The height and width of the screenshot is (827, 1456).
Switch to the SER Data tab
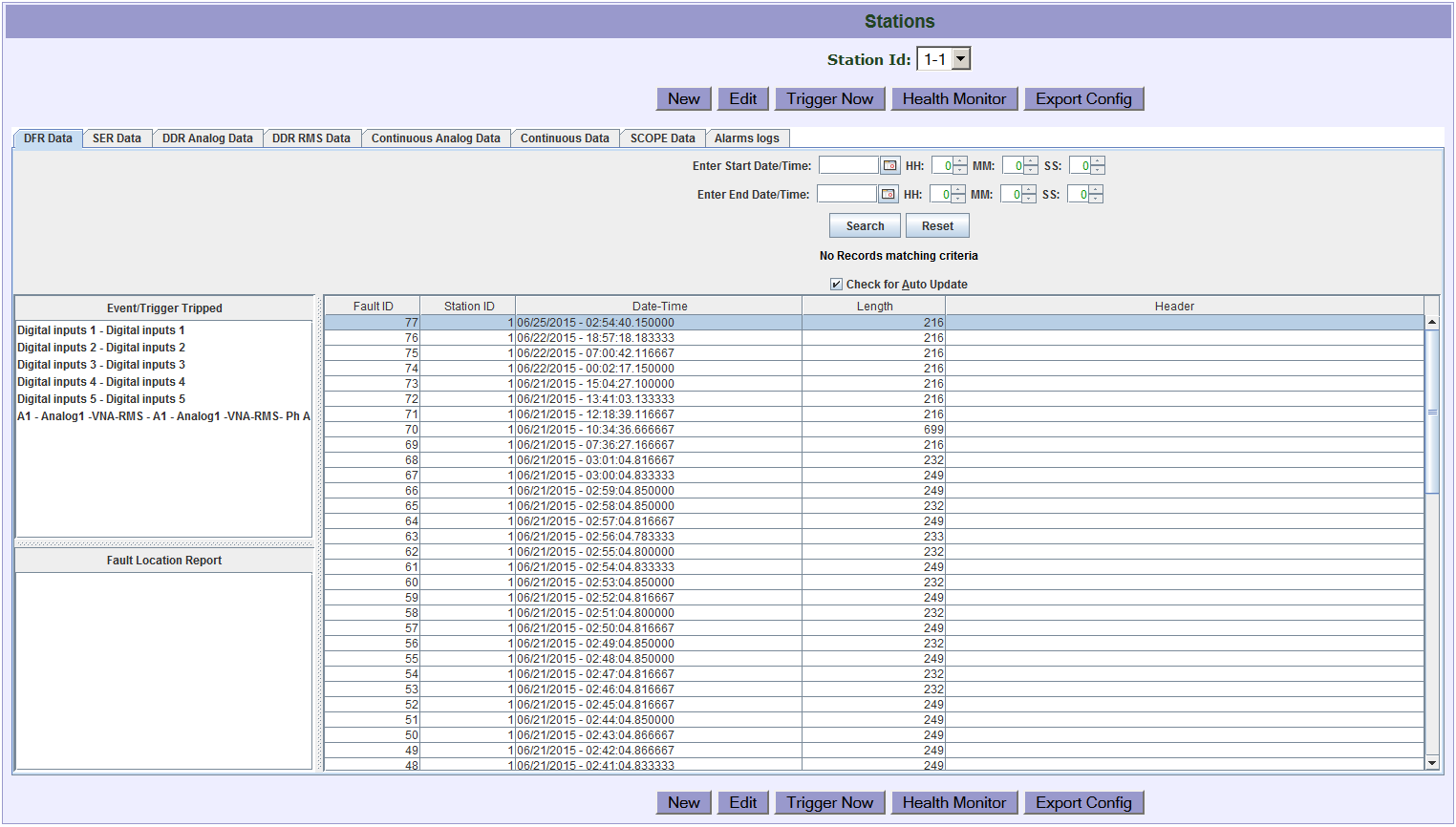coord(117,138)
